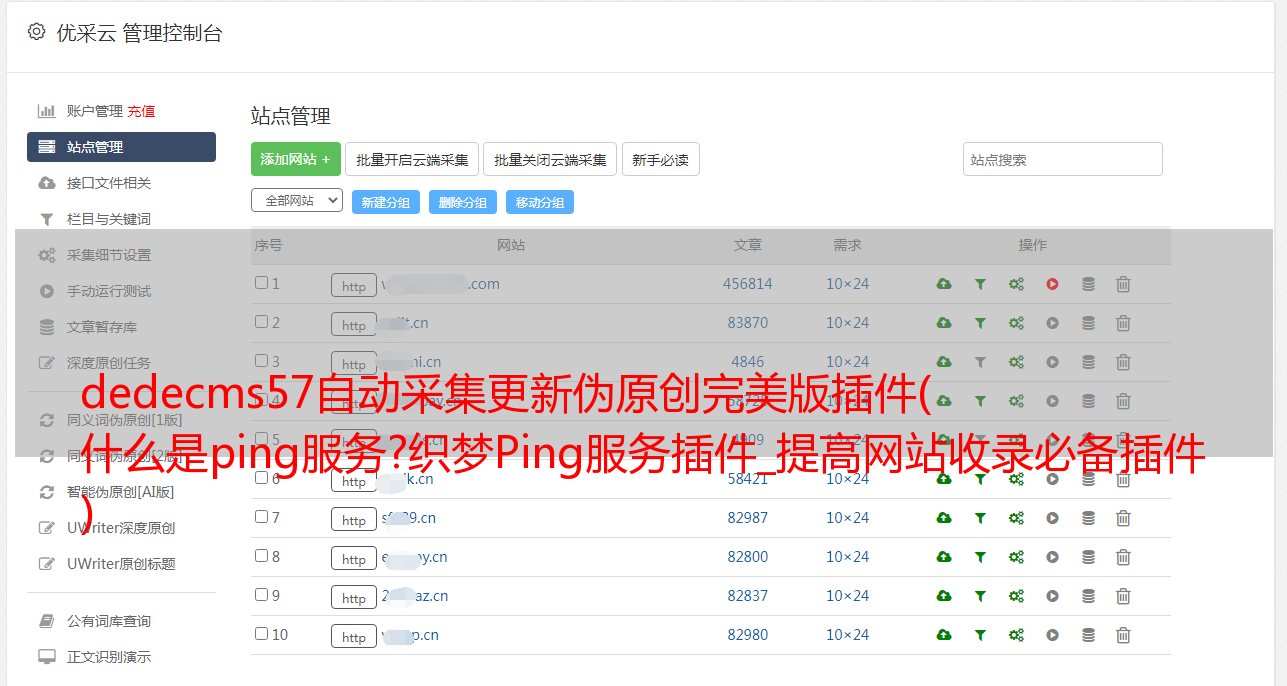Click cloud upload icon in row 8
1287x686 pixels.
[944, 557]
